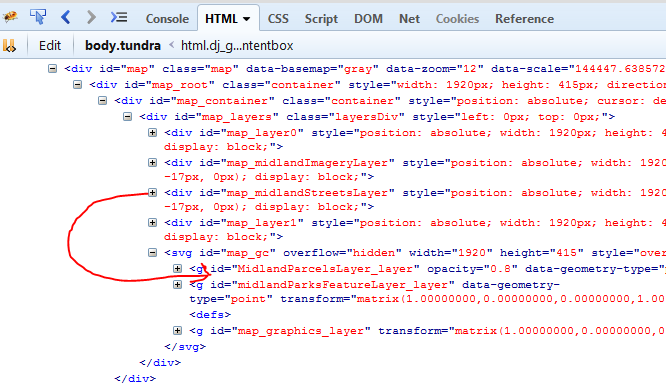
Task: Click the overflow "hidden" attribute value
Action: (374, 253)
